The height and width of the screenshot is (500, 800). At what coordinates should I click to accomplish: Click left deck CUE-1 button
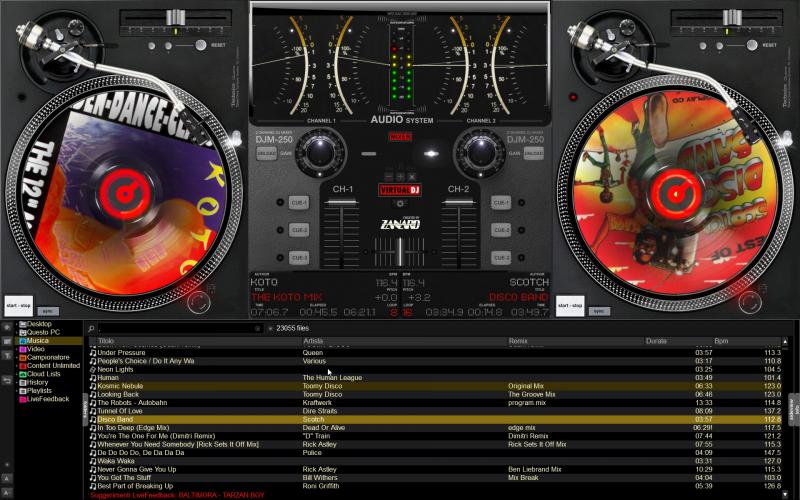(299, 203)
